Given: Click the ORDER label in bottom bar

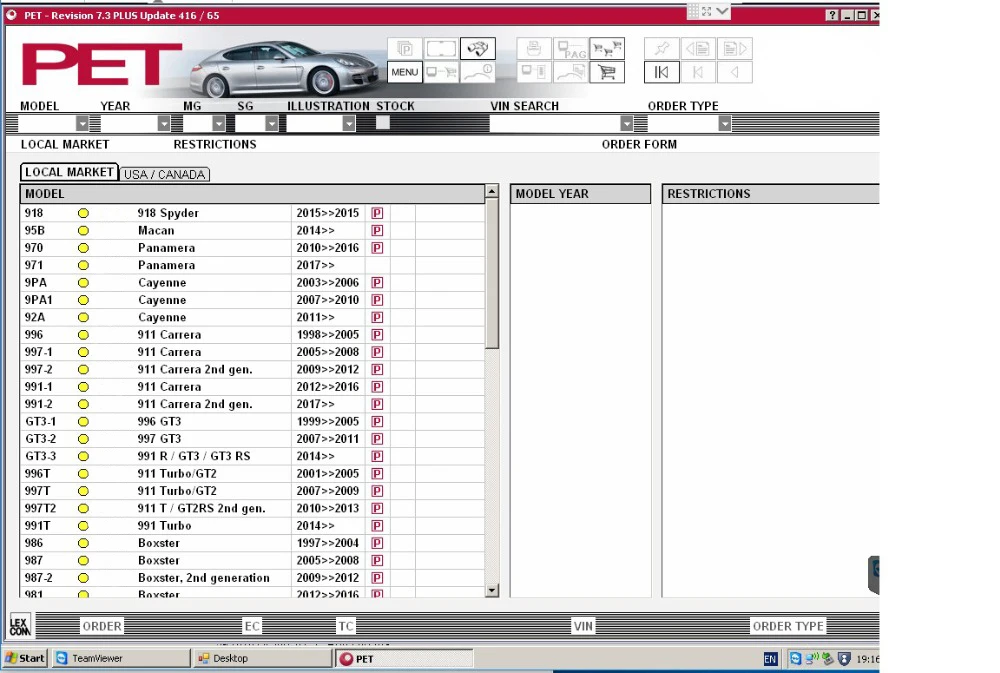Looking at the screenshot, I should coord(101,626).
